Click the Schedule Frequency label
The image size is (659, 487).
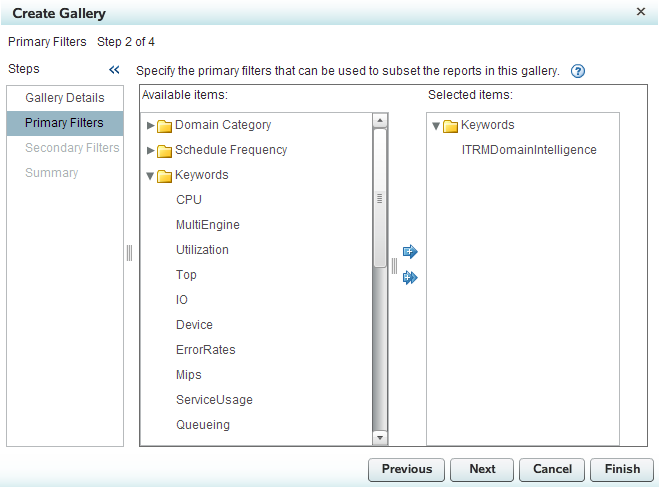pyautogui.click(x=231, y=150)
